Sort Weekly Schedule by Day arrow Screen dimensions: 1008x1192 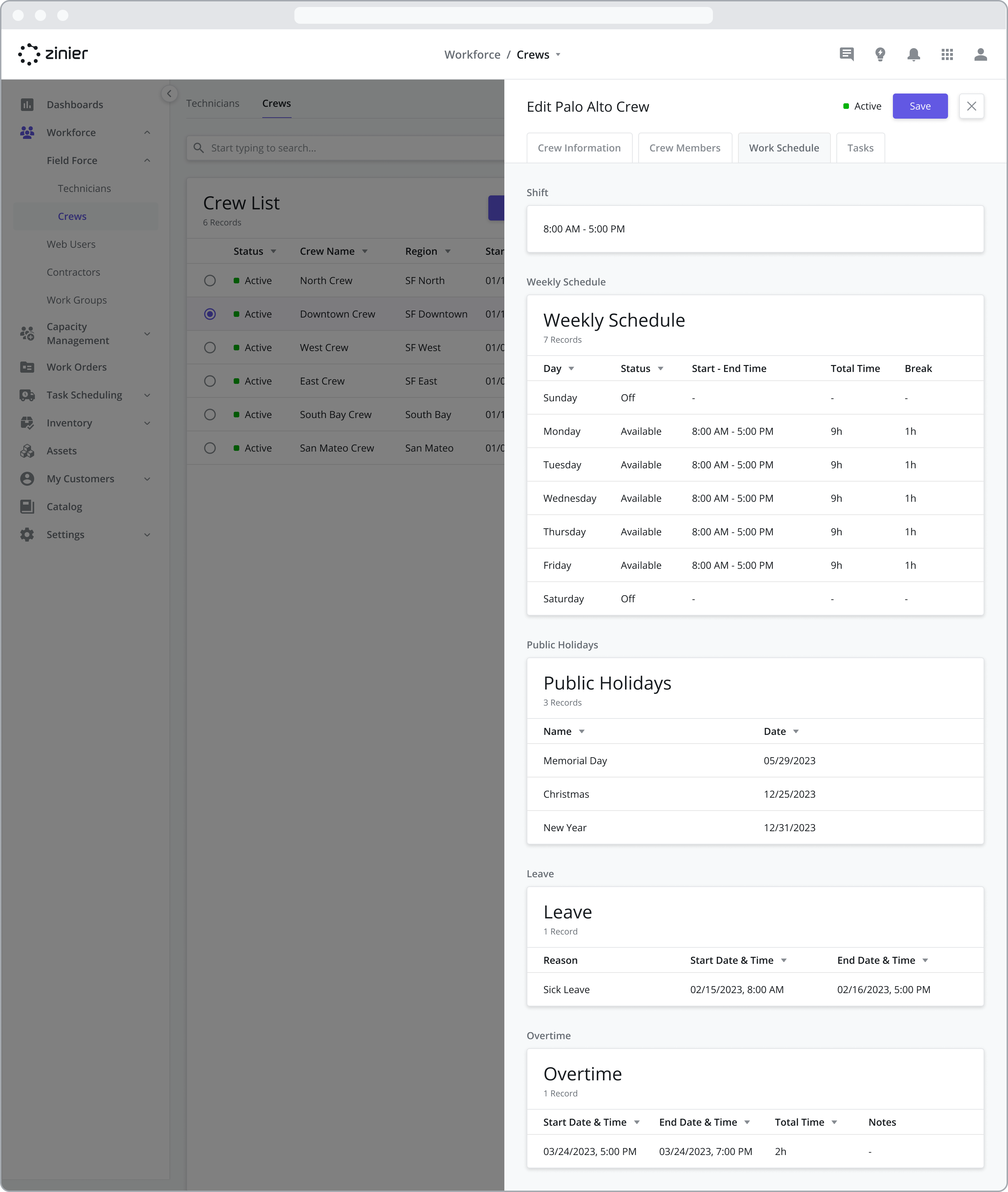(571, 369)
